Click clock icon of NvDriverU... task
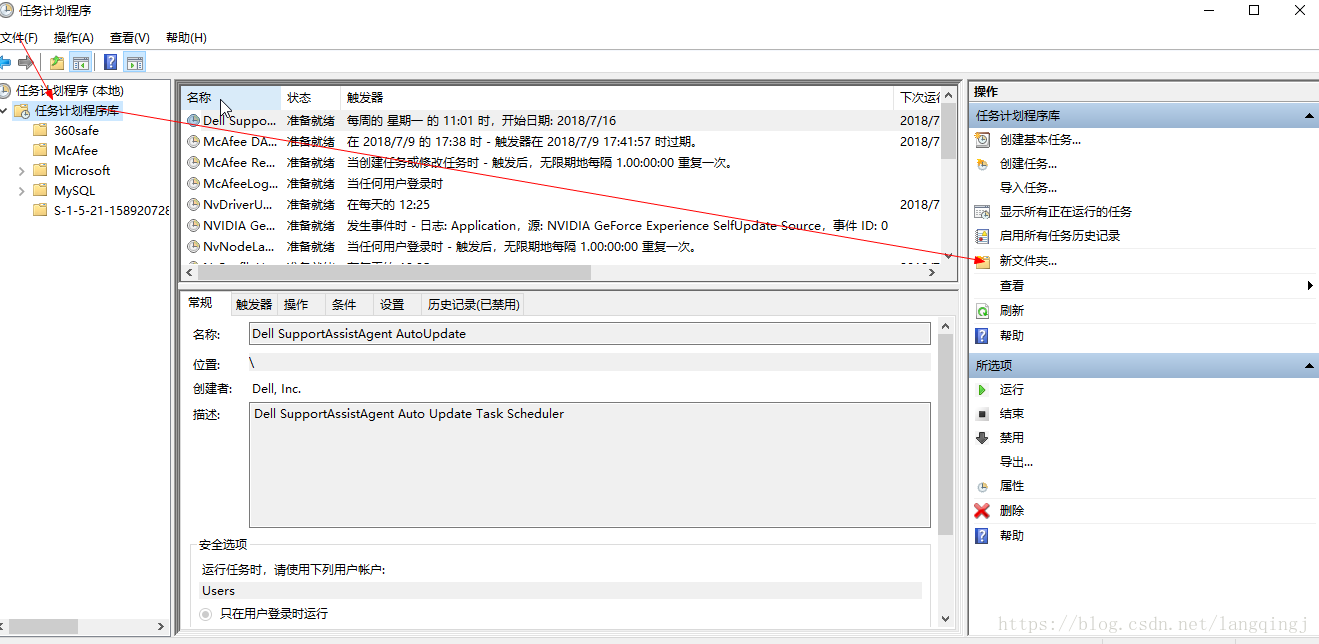 [x=194, y=205]
